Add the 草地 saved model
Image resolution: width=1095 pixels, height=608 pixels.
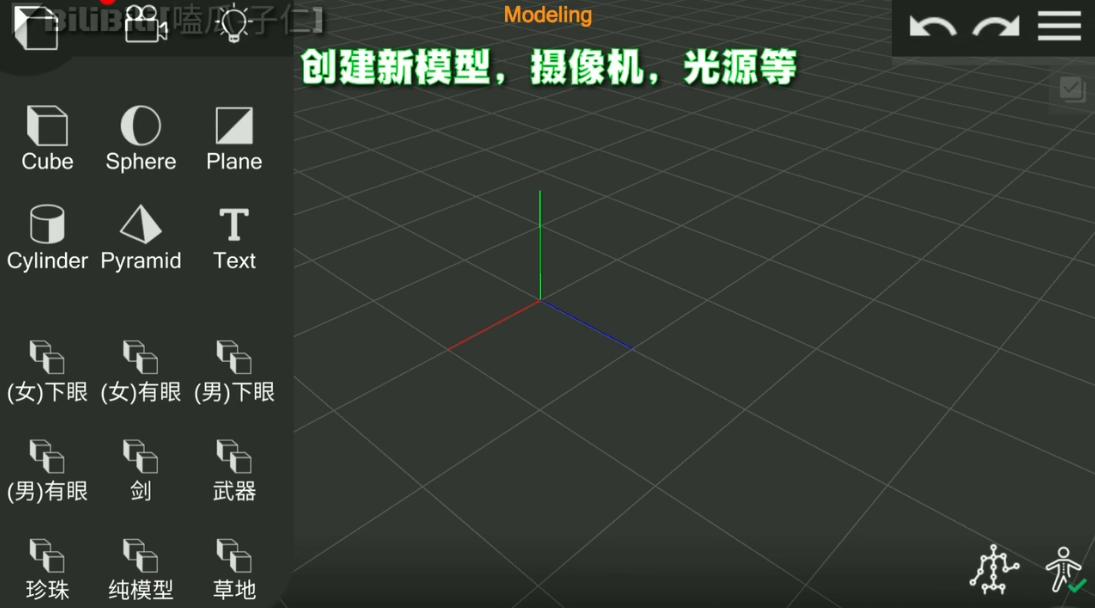coord(234,569)
